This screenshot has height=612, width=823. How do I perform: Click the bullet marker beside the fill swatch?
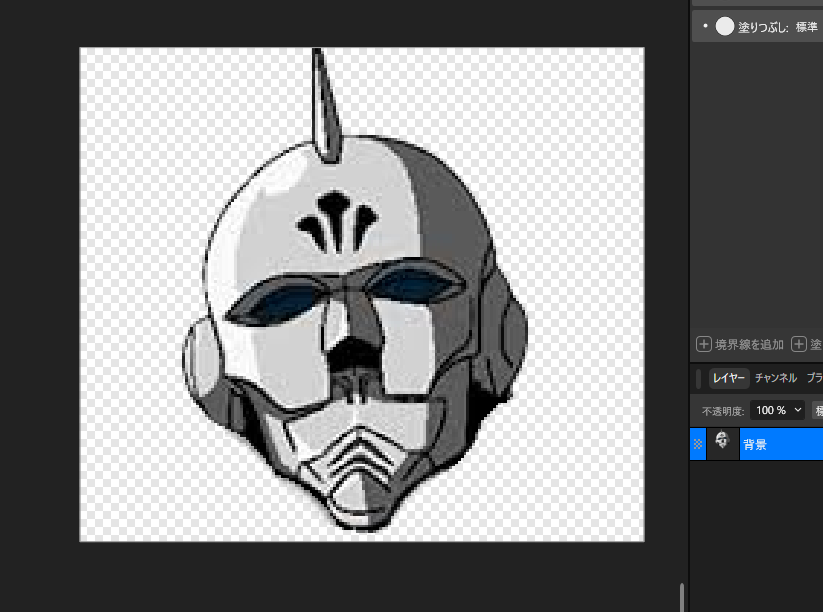(x=705, y=26)
